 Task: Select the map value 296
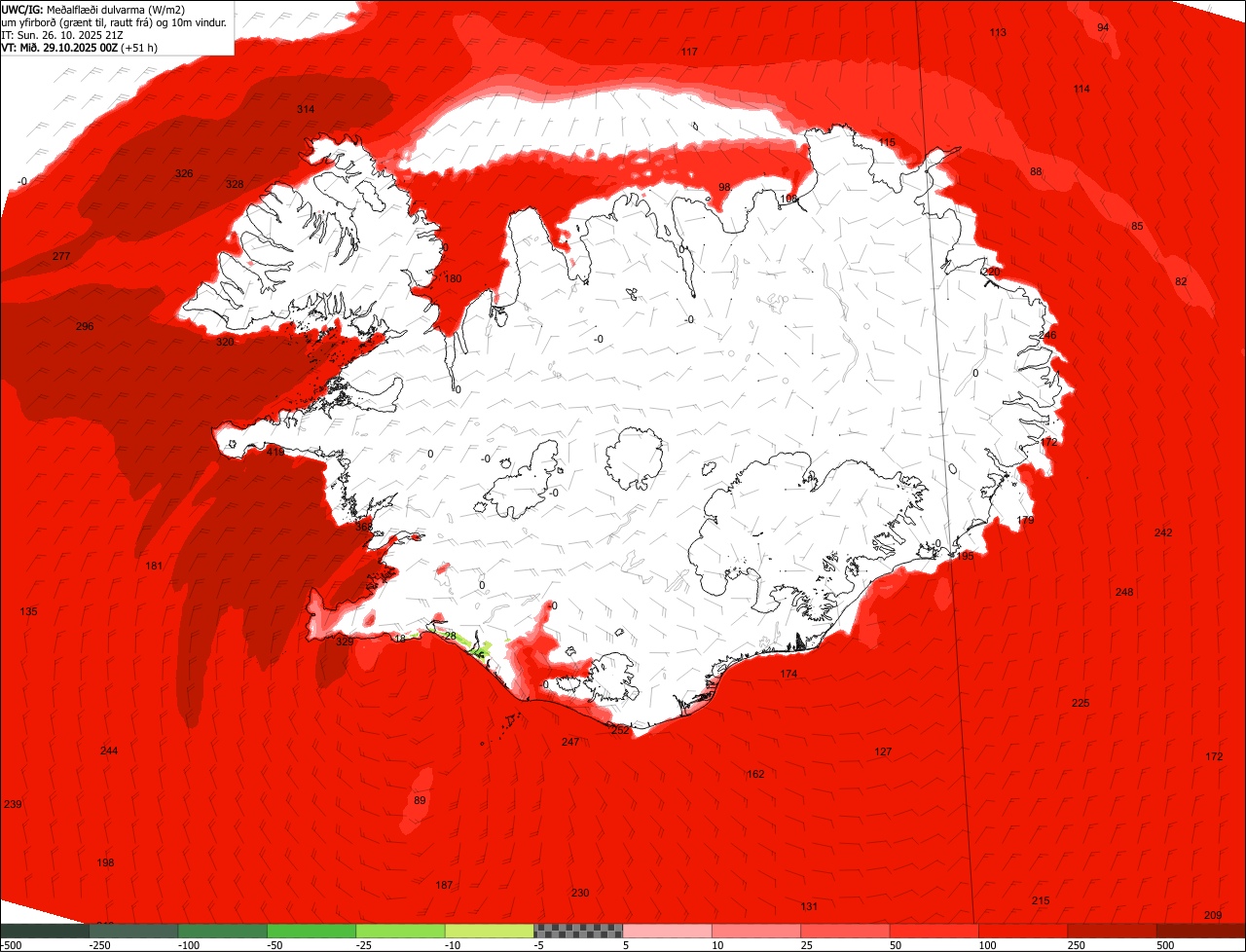pos(85,326)
